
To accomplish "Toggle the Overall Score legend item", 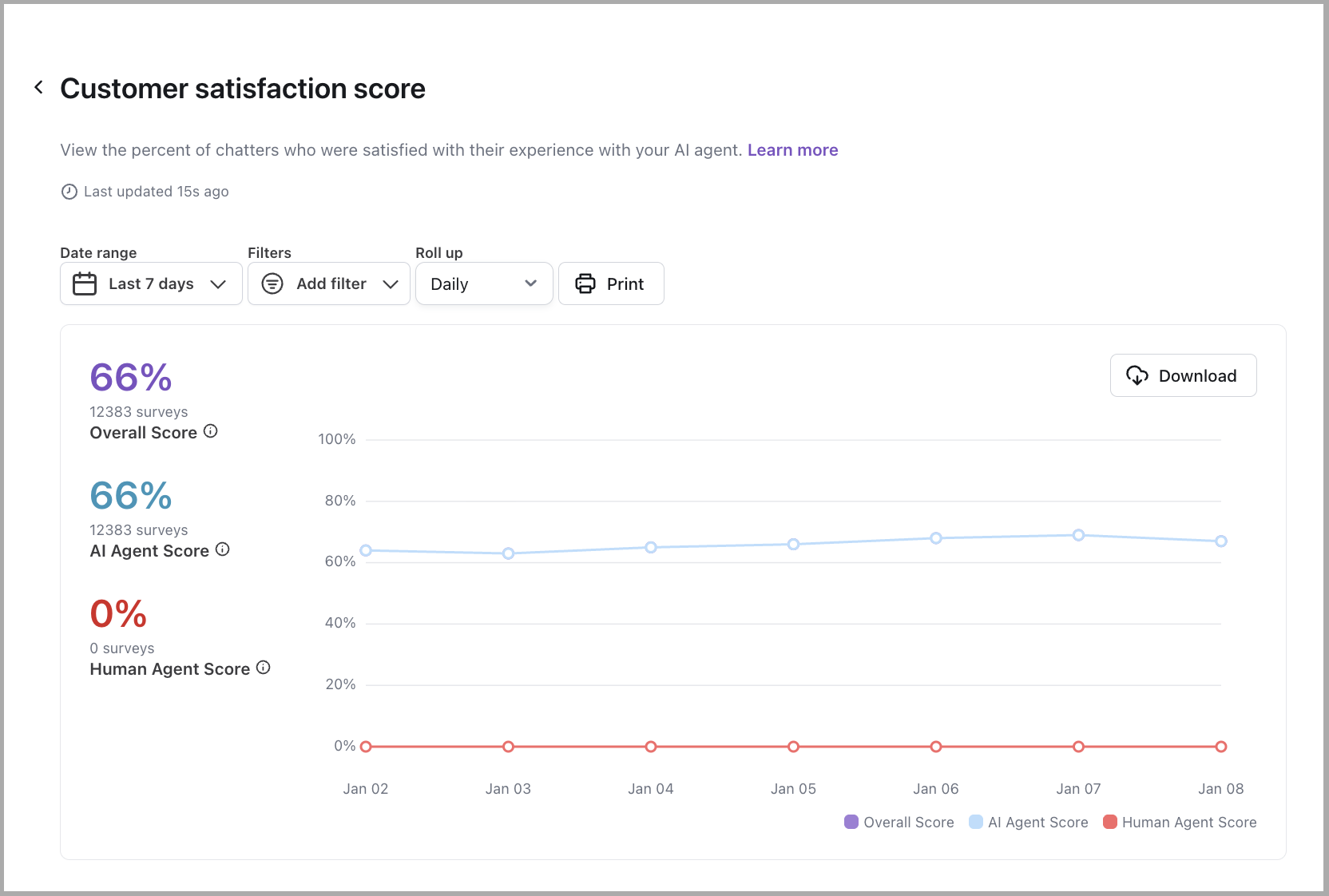I will point(899,822).
